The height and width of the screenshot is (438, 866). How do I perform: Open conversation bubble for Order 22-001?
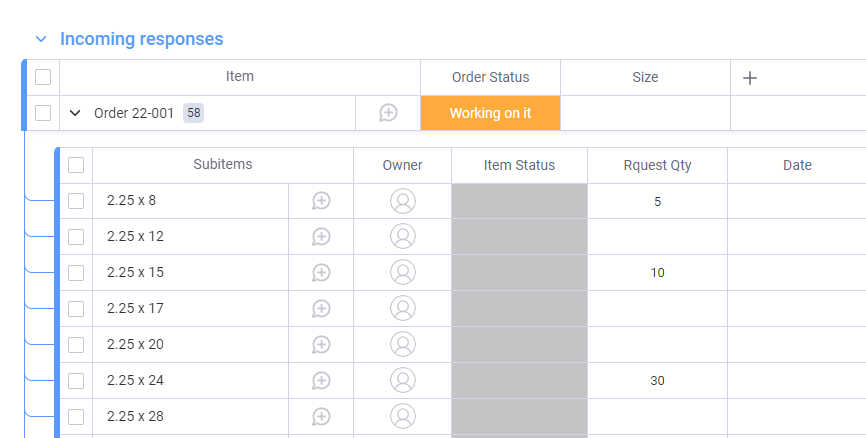(x=388, y=113)
